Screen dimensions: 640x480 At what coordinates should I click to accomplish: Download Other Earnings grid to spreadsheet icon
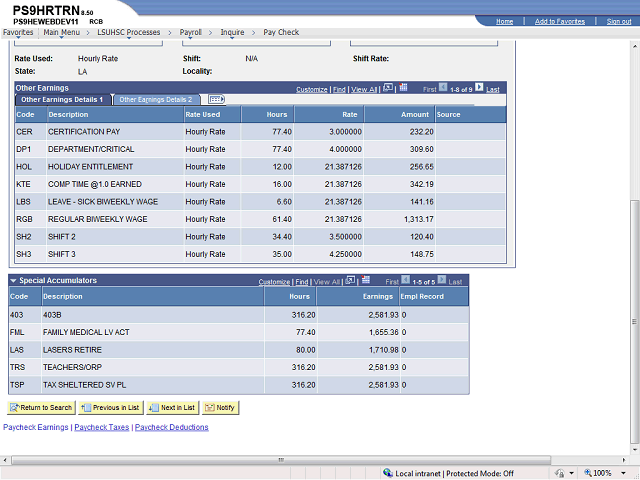click(403, 87)
